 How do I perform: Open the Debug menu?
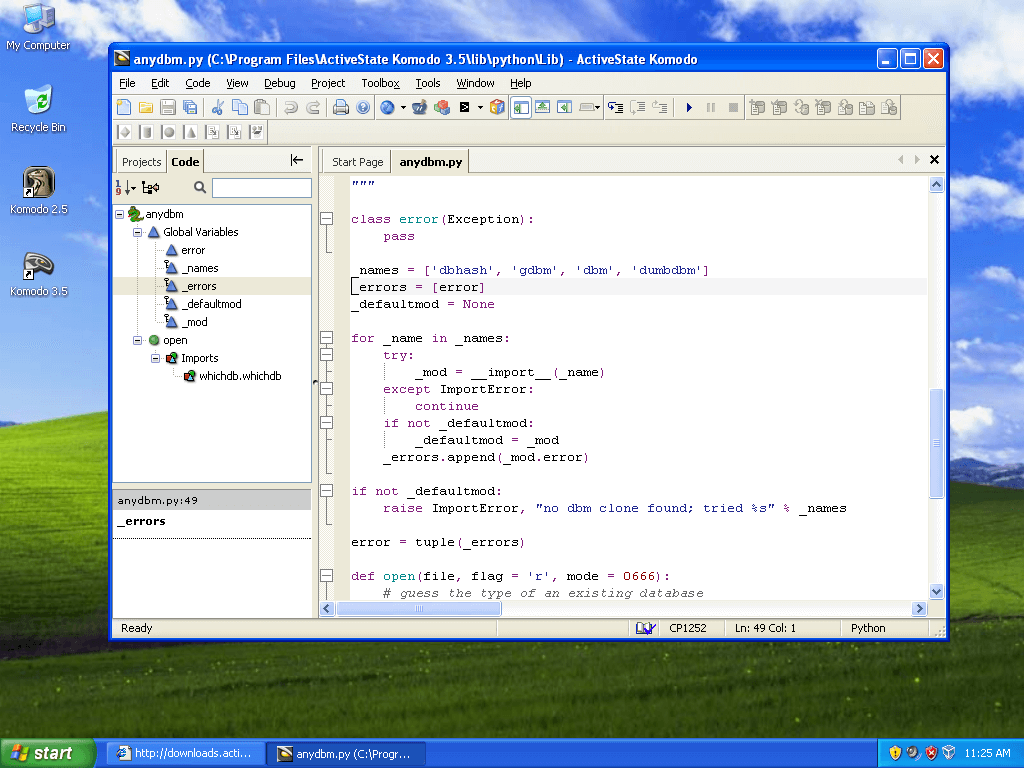tap(280, 83)
